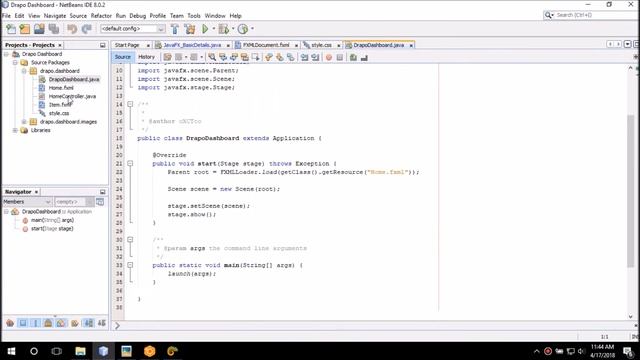Click the Shift Line Left icon
640x360 pixels.
(304, 58)
